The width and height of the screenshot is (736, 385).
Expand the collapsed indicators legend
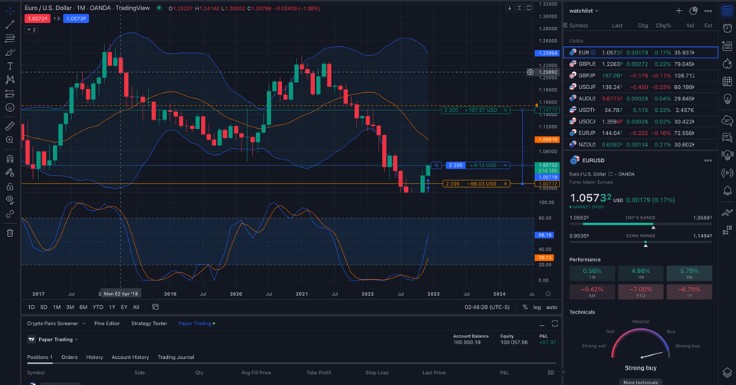(x=31, y=30)
